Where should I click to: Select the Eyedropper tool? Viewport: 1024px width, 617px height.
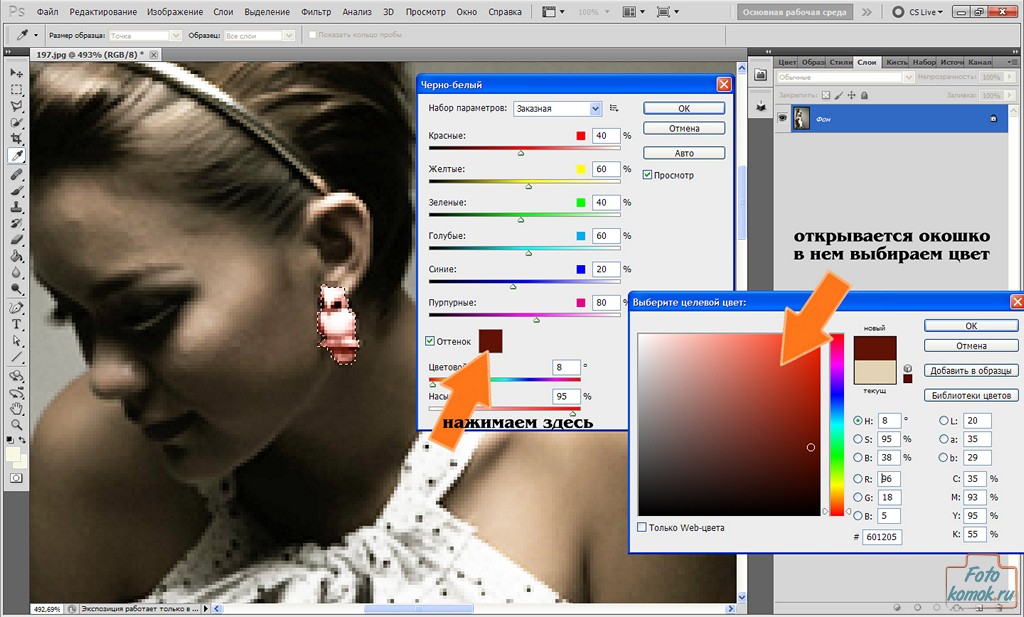(17, 156)
